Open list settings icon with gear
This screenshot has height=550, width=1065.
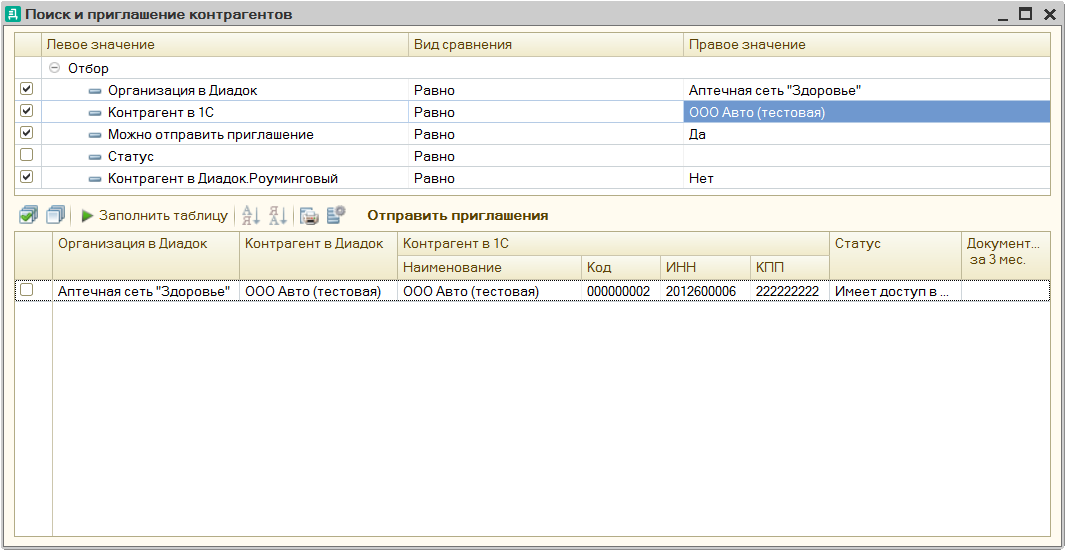336,216
